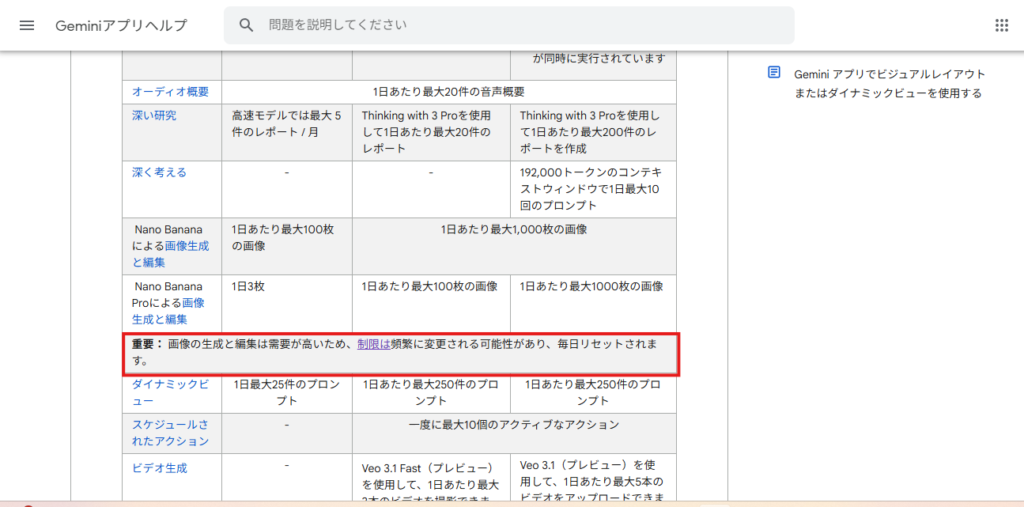Open the オーディオ概要 link
The height and width of the screenshot is (507, 1024).
click(170, 92)
